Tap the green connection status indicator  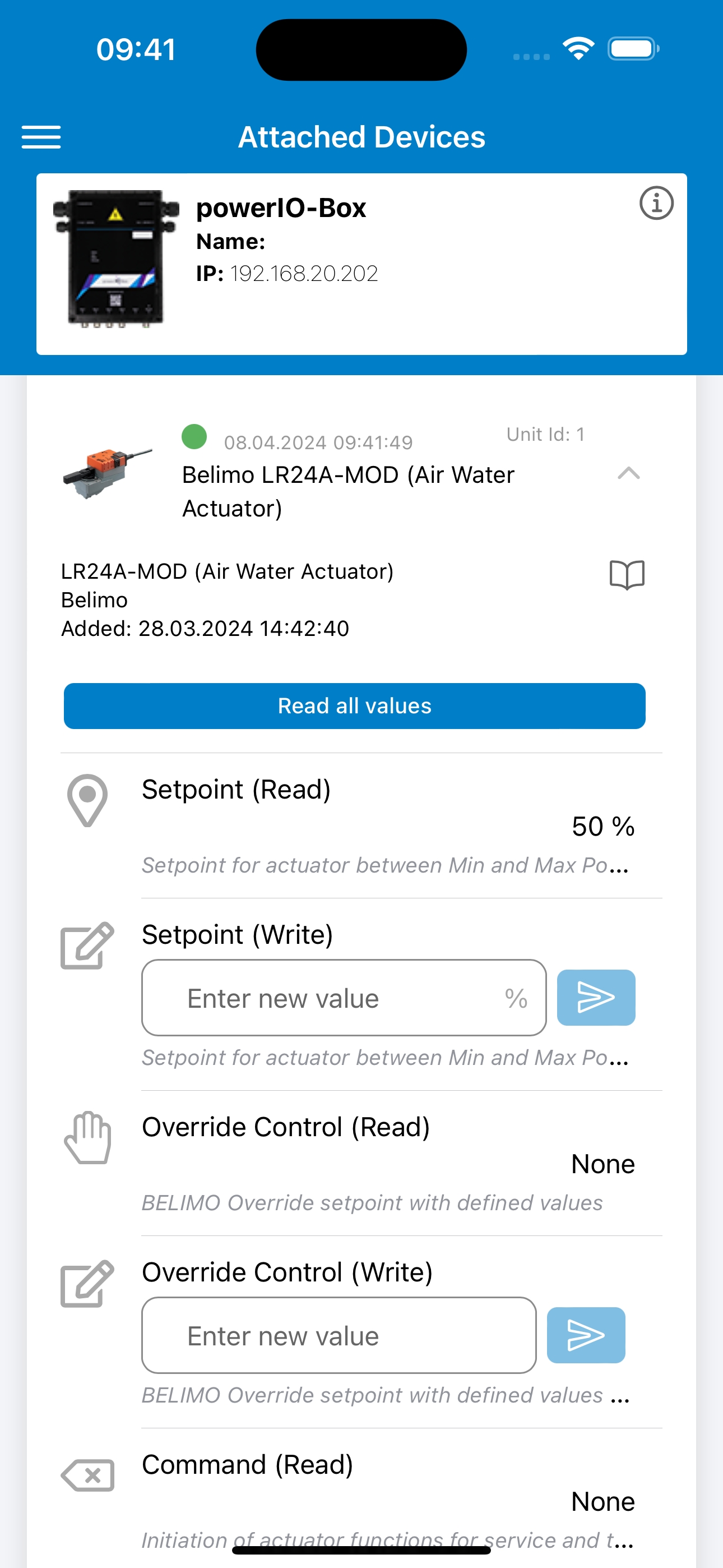(x=194, y=436)
